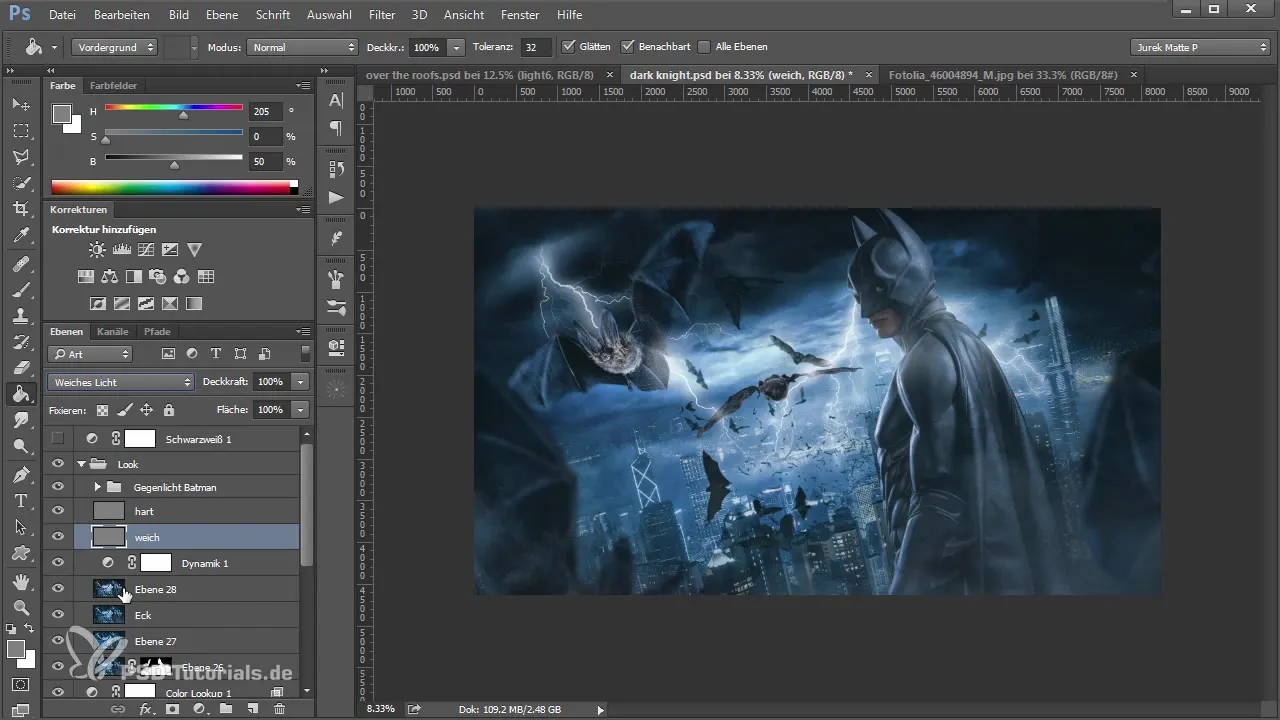This screenshot has width=1280, height=720.
Task: Select the Brush tool
Action: tap(20, 289)
